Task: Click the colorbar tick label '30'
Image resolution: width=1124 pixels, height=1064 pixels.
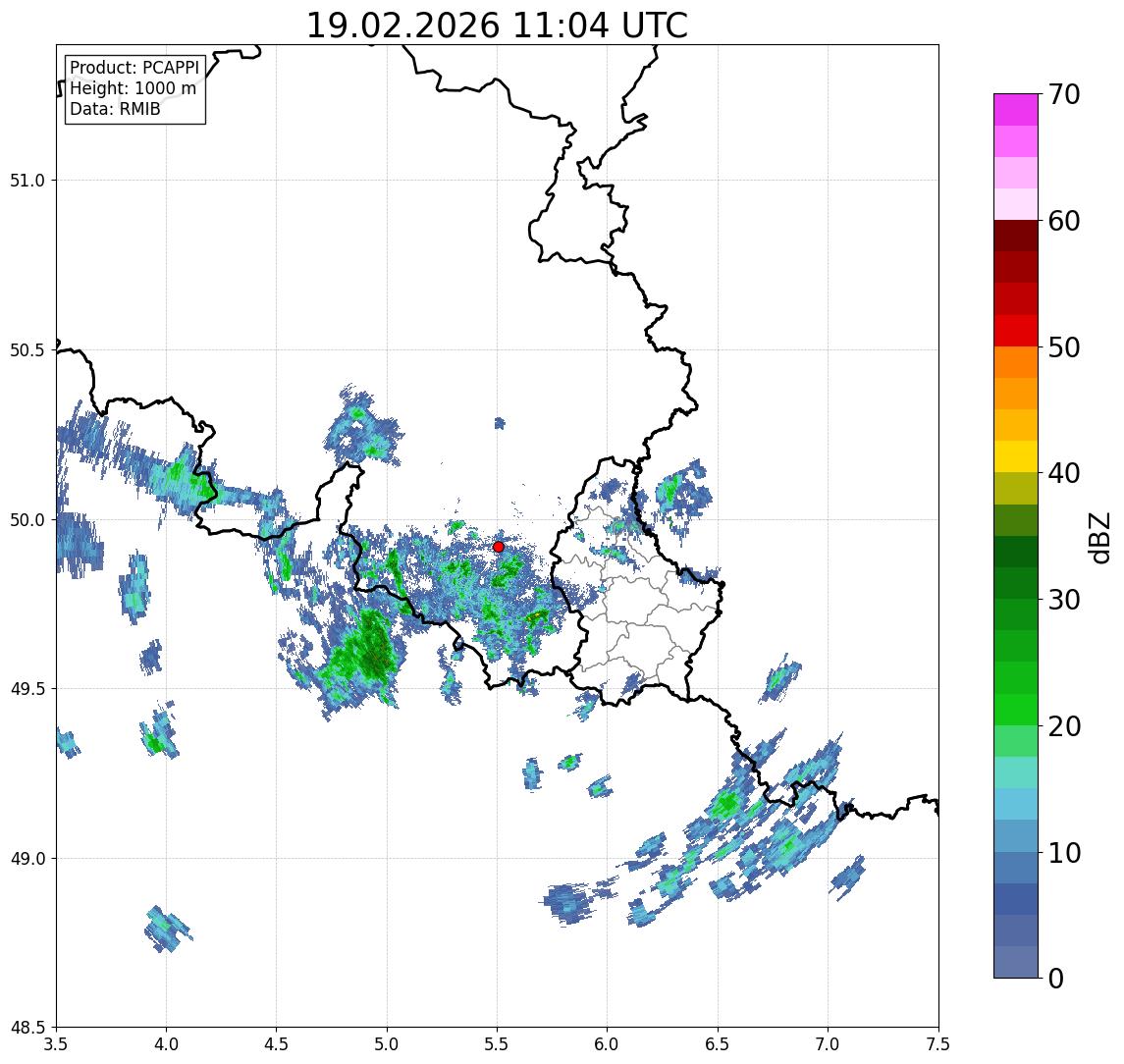Action: 1064,600
